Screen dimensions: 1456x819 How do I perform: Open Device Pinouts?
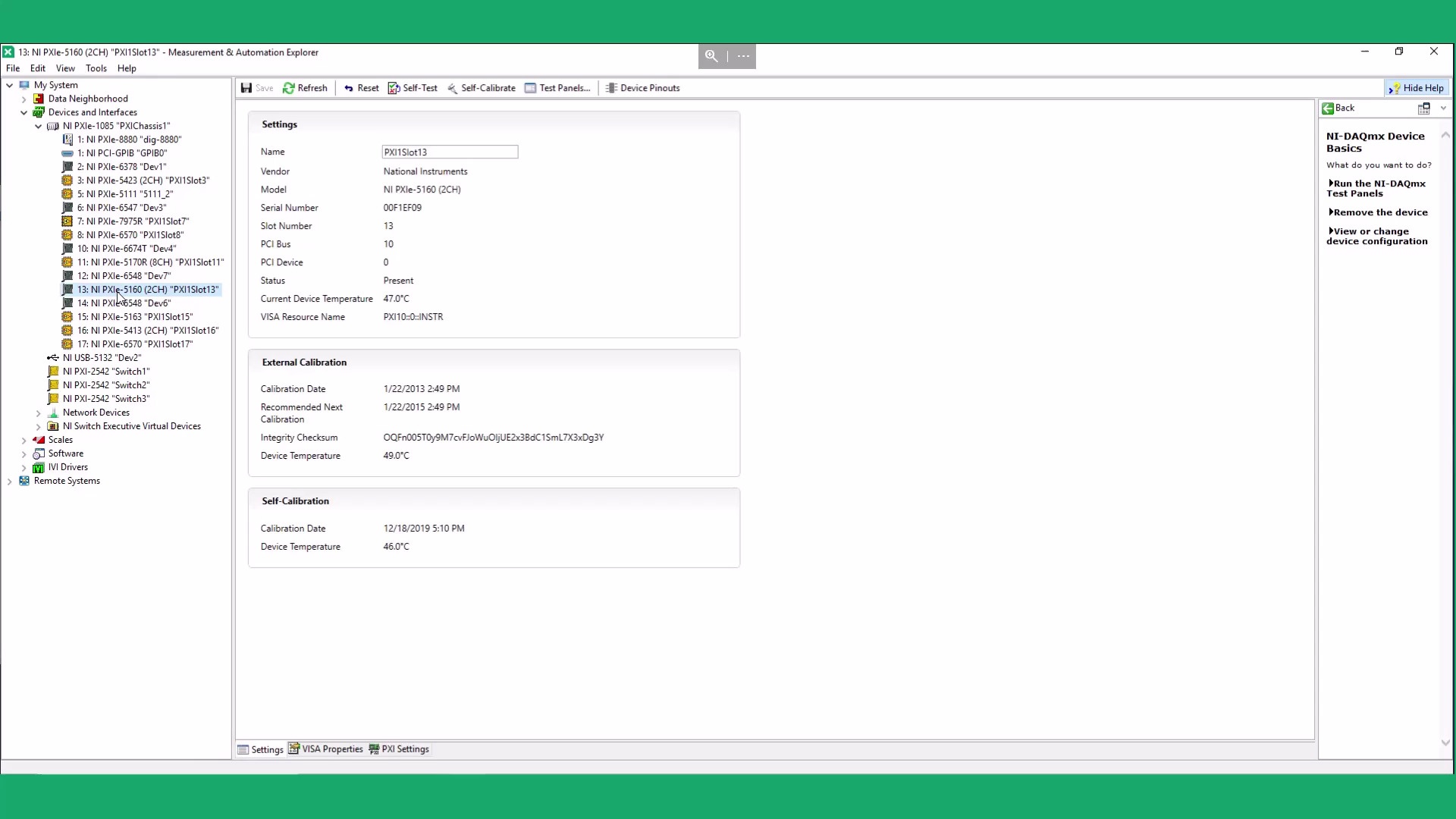click(642, 88)
